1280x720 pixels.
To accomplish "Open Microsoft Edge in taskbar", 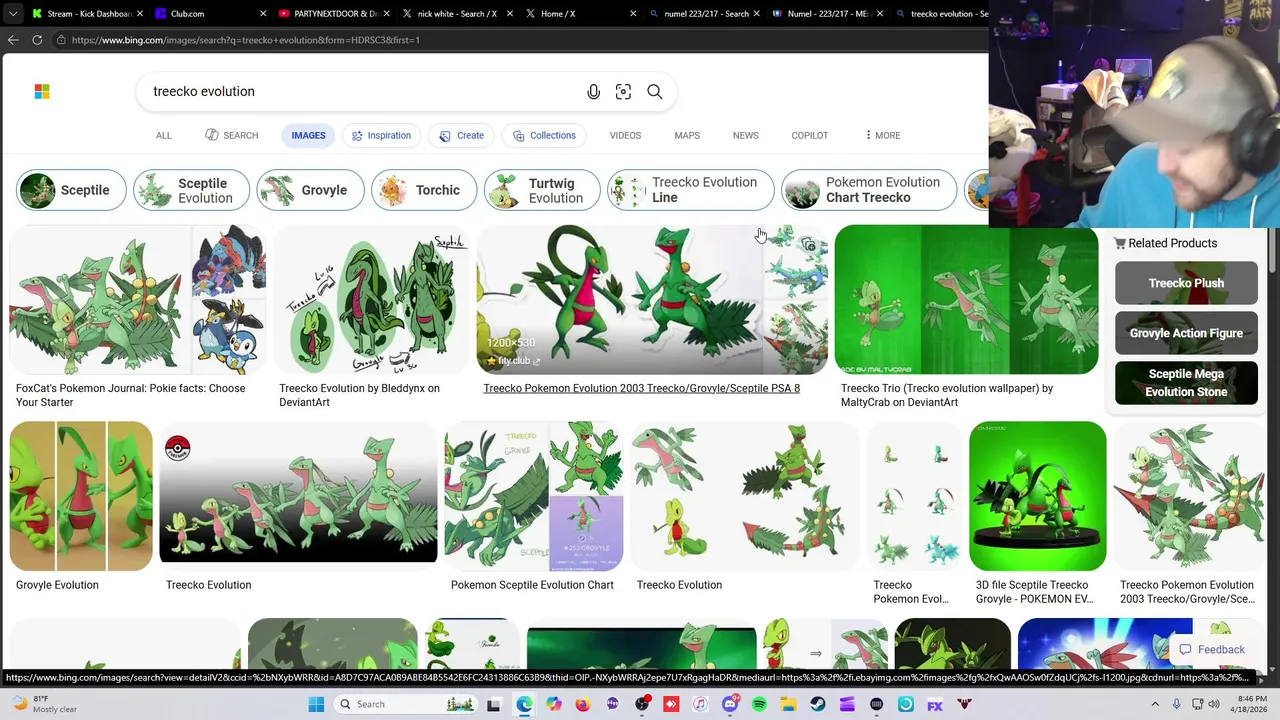I will 524,705.
